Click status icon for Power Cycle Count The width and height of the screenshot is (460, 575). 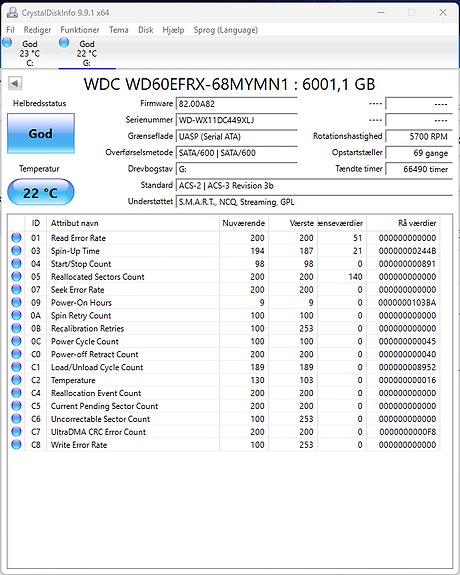[x=16, y=341]
